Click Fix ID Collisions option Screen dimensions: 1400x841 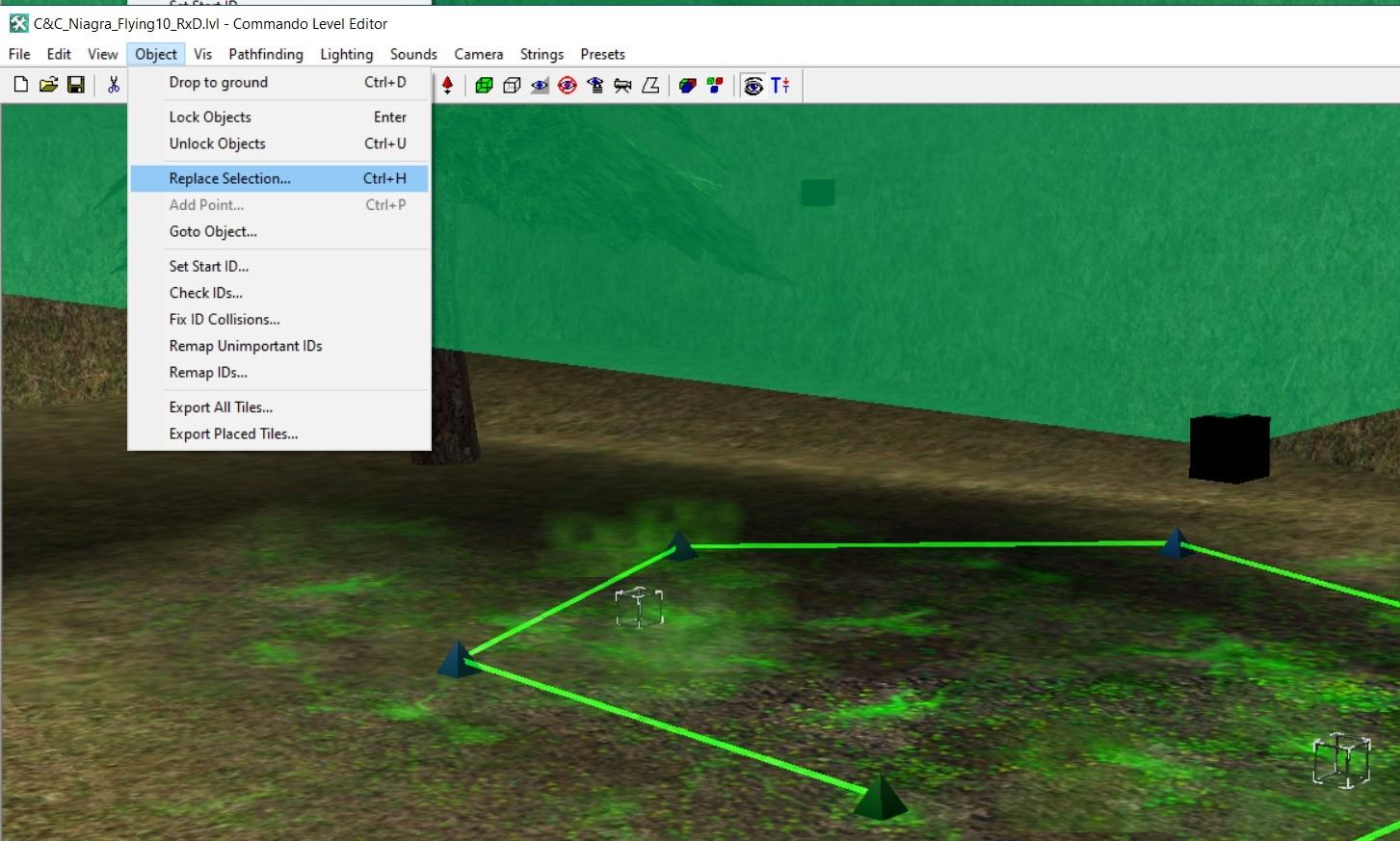click(225, 319)
